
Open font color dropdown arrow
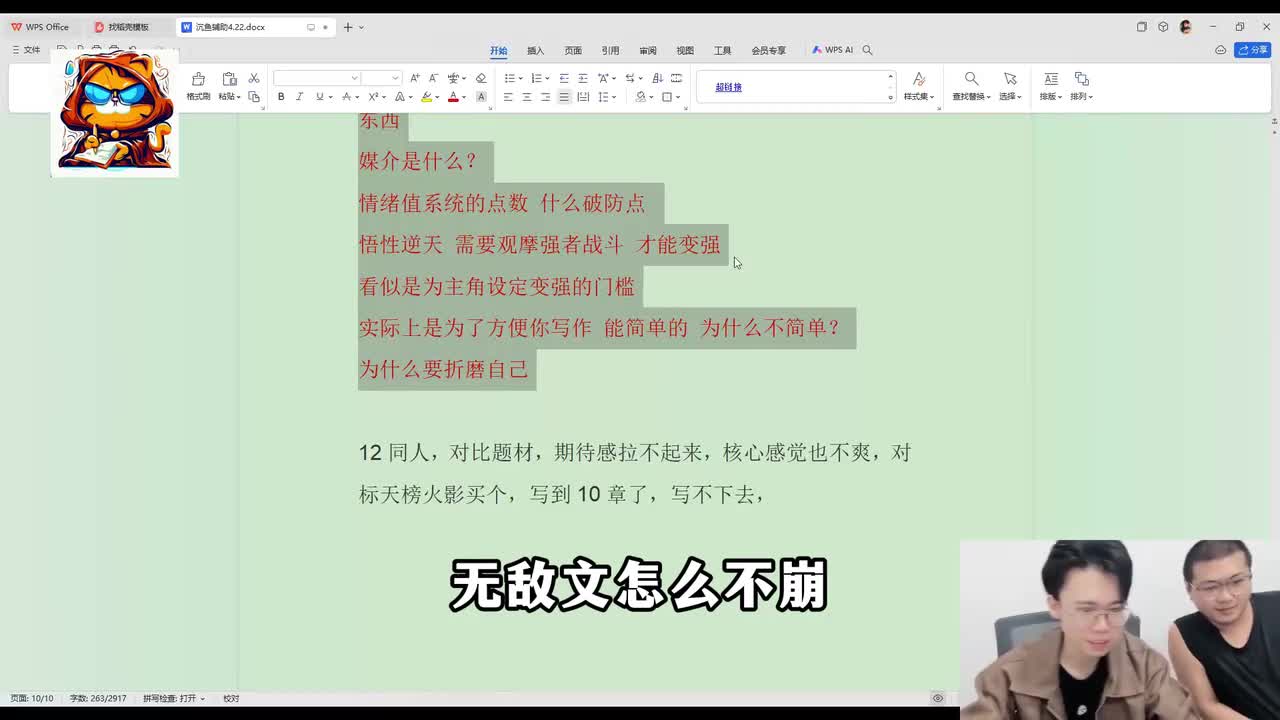[x=464, y=98]
